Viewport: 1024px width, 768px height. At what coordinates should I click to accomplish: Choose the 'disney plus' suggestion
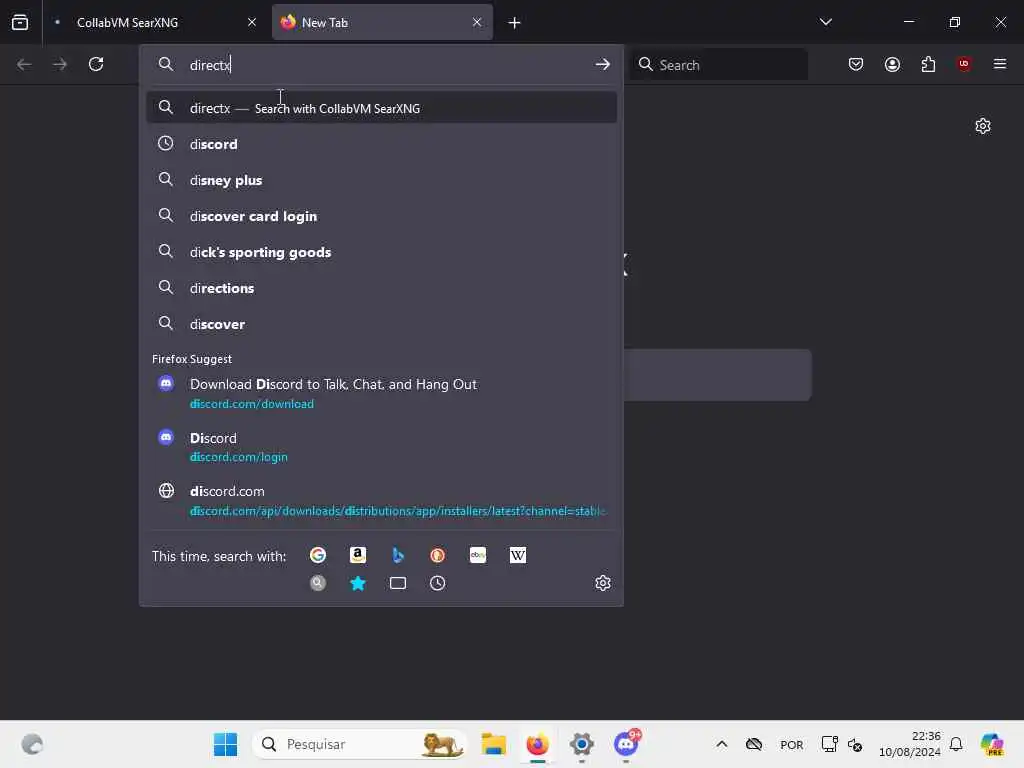(x=381, y=180)
